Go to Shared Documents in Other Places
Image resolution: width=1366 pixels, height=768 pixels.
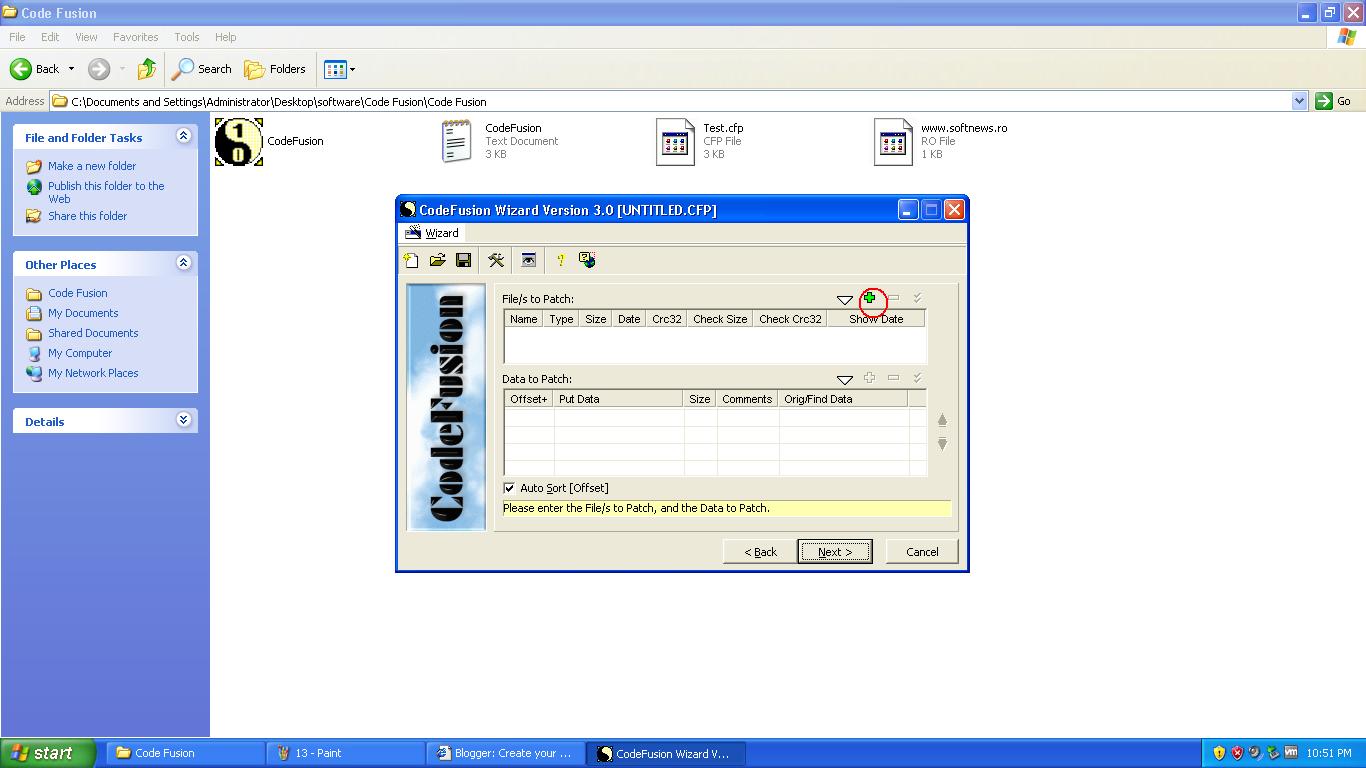[x=93, y=333]
